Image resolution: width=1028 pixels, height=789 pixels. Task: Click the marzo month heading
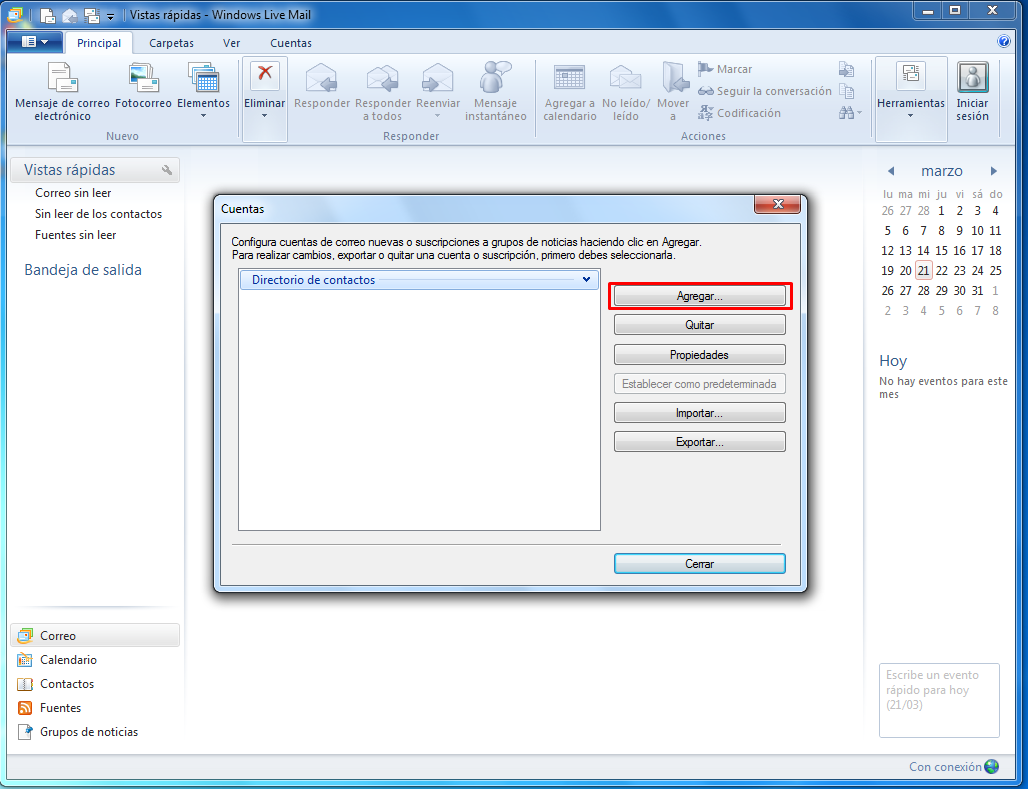[941, 171]
